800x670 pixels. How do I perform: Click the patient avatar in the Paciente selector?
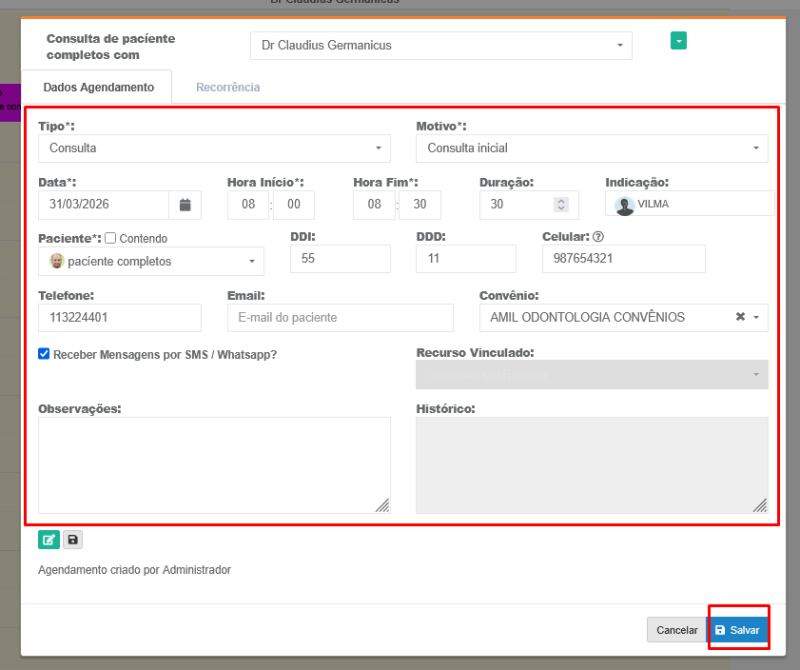coord(58,260)
